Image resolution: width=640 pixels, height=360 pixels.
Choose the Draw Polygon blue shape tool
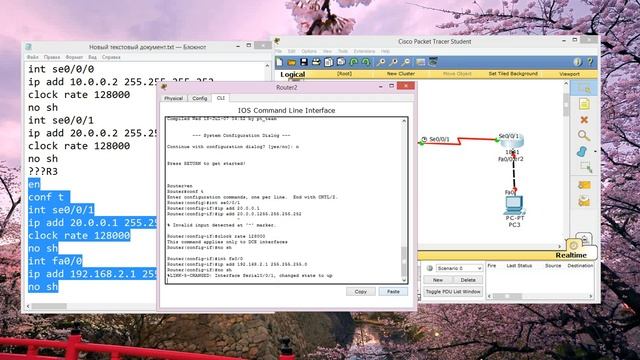[582, 151]
